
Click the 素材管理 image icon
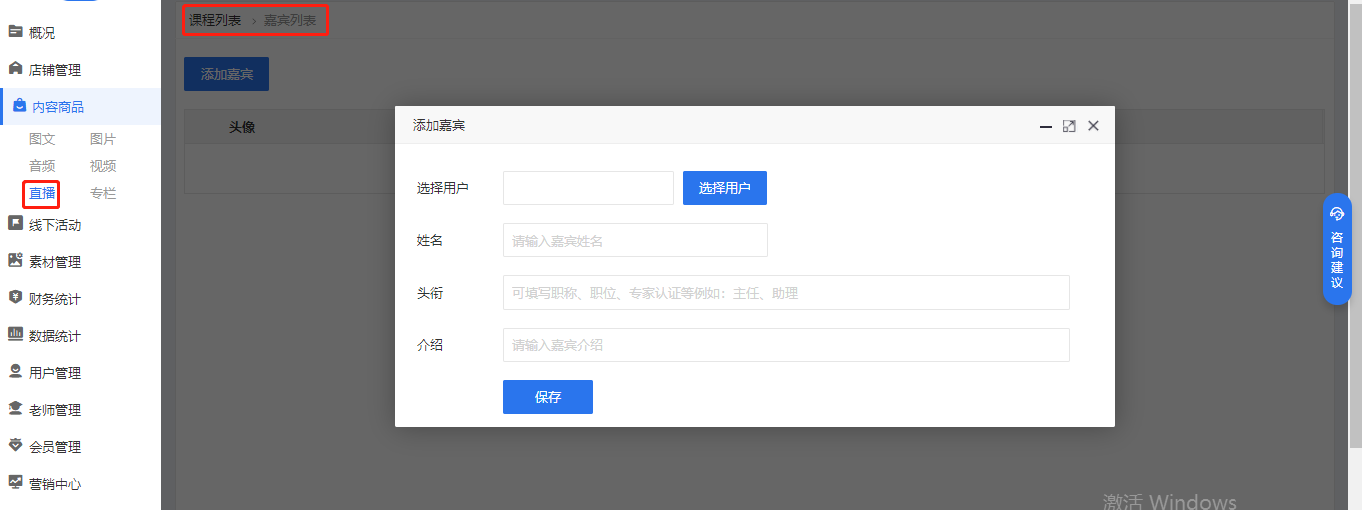(x=15, y=260)
